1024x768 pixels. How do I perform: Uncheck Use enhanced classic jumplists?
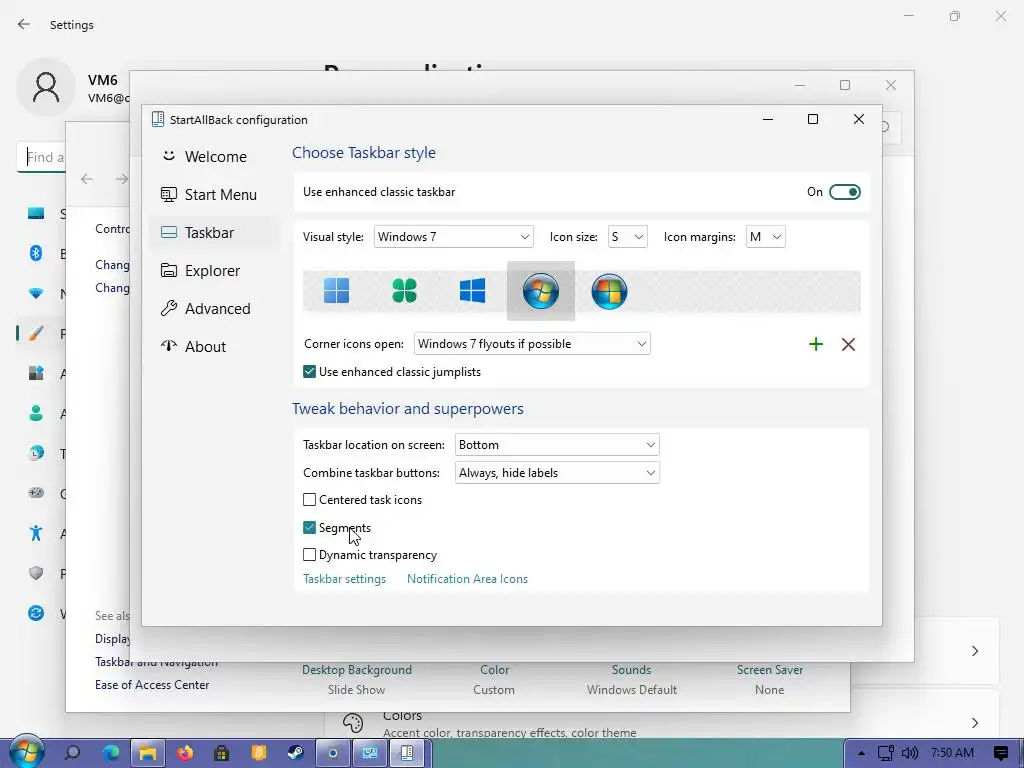pos(310,372)
